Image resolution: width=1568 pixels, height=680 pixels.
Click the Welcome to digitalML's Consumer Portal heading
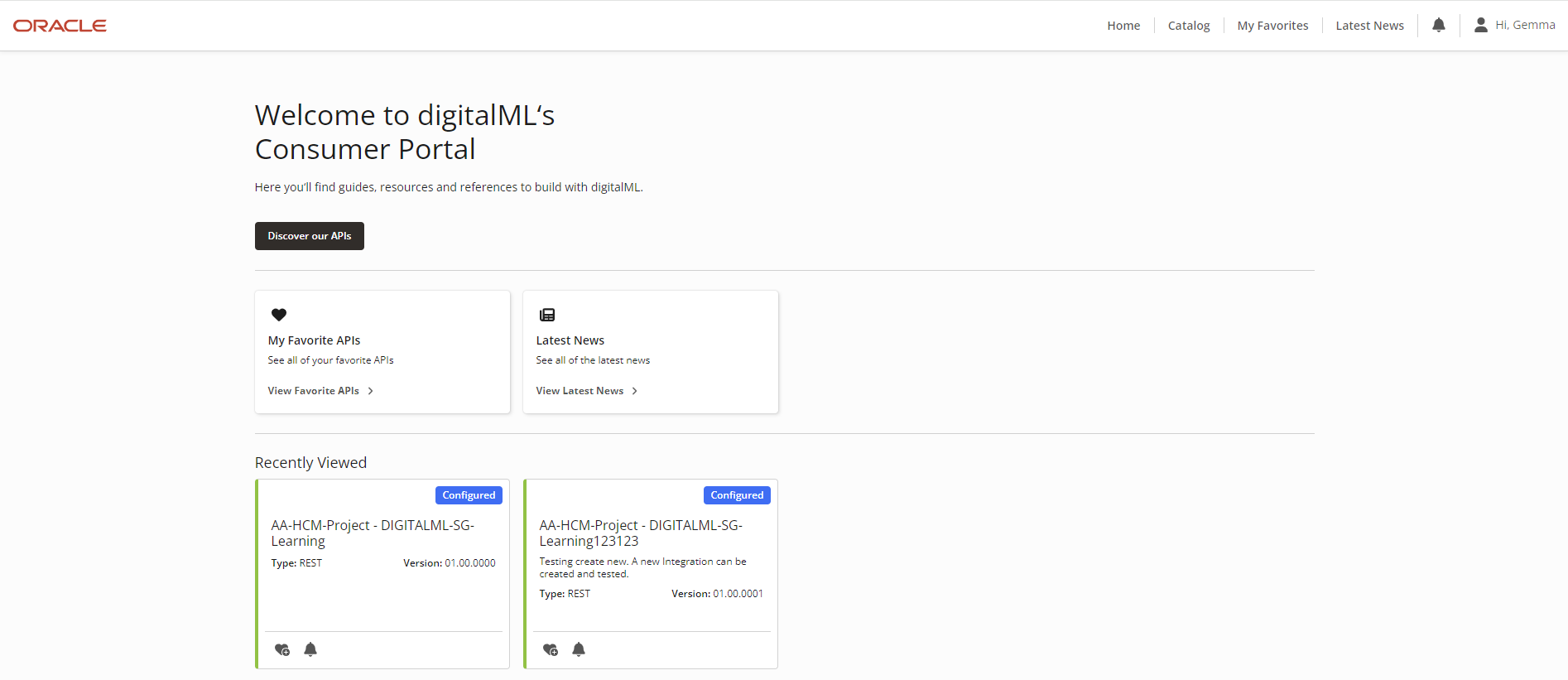click(405, 132)
